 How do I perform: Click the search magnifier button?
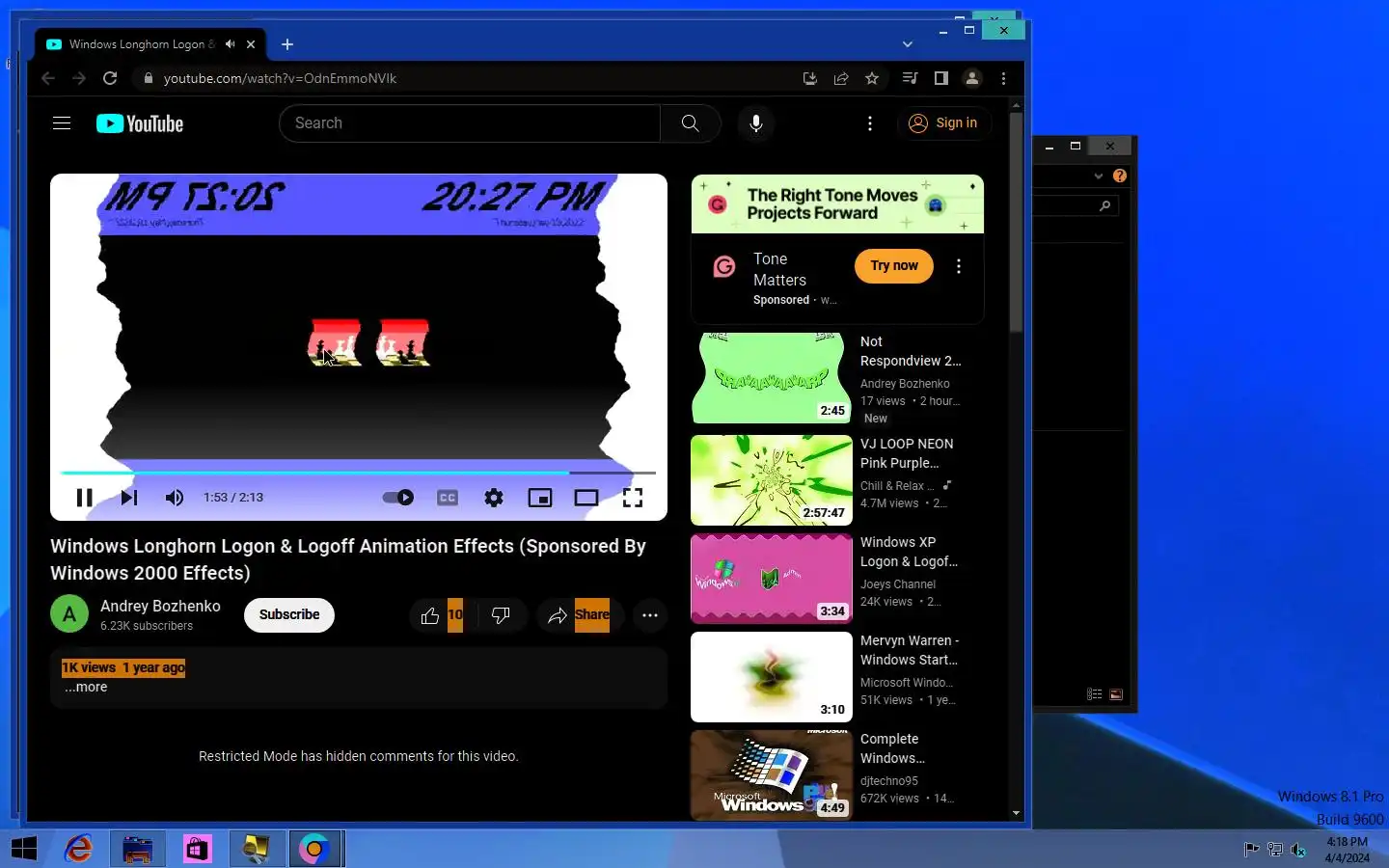pyautogui.click(x=691, y=123)
